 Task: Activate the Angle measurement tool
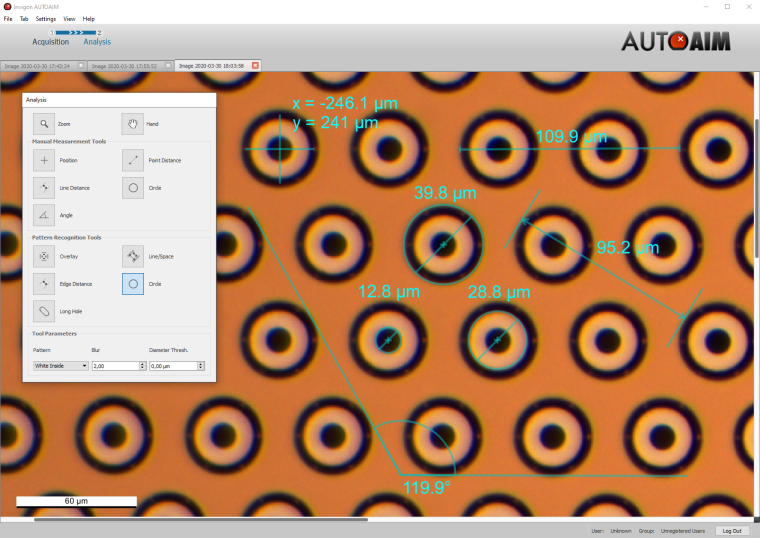tap(44, 215)
